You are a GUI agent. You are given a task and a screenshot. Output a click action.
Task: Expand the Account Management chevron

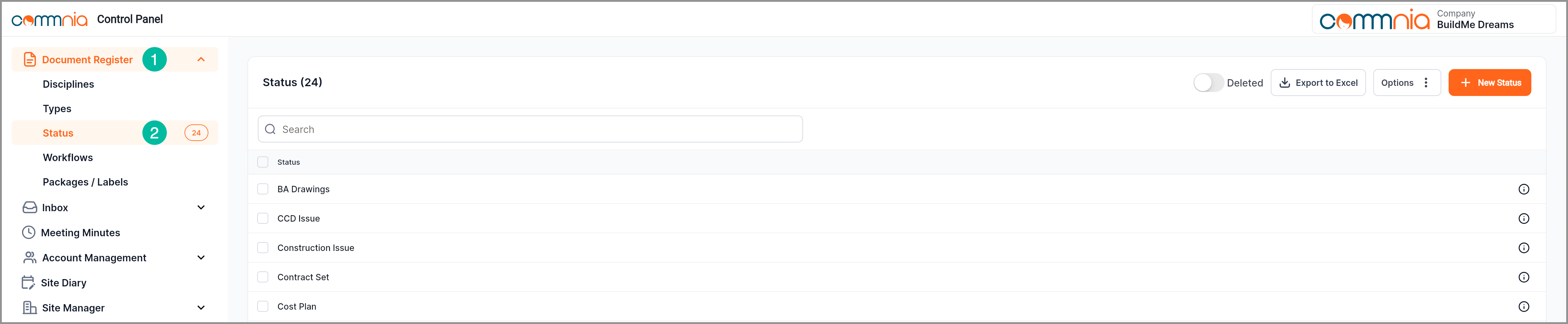point(201,258)
